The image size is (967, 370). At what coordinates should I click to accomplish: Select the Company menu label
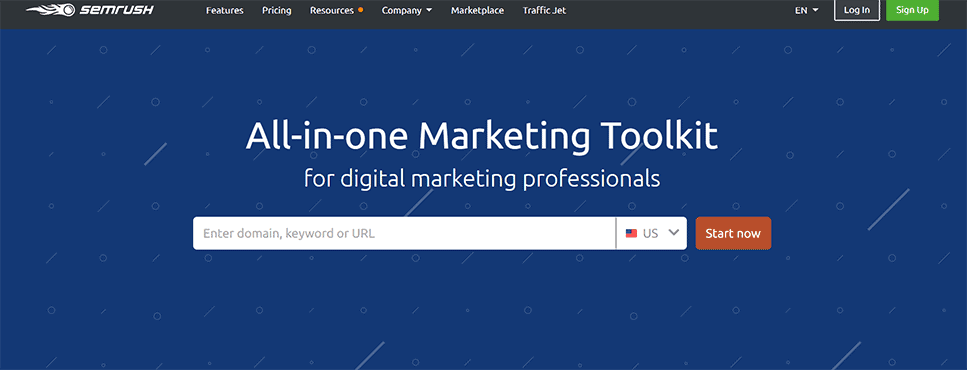pos(401,10)
